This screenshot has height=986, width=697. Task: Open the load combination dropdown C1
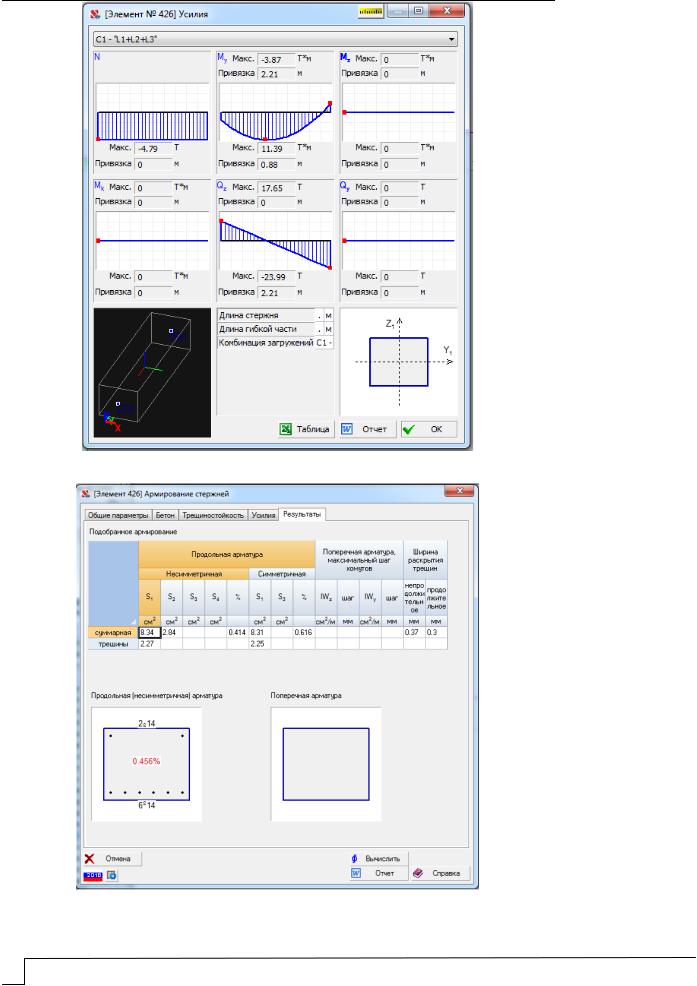click(x=276, y=39)
